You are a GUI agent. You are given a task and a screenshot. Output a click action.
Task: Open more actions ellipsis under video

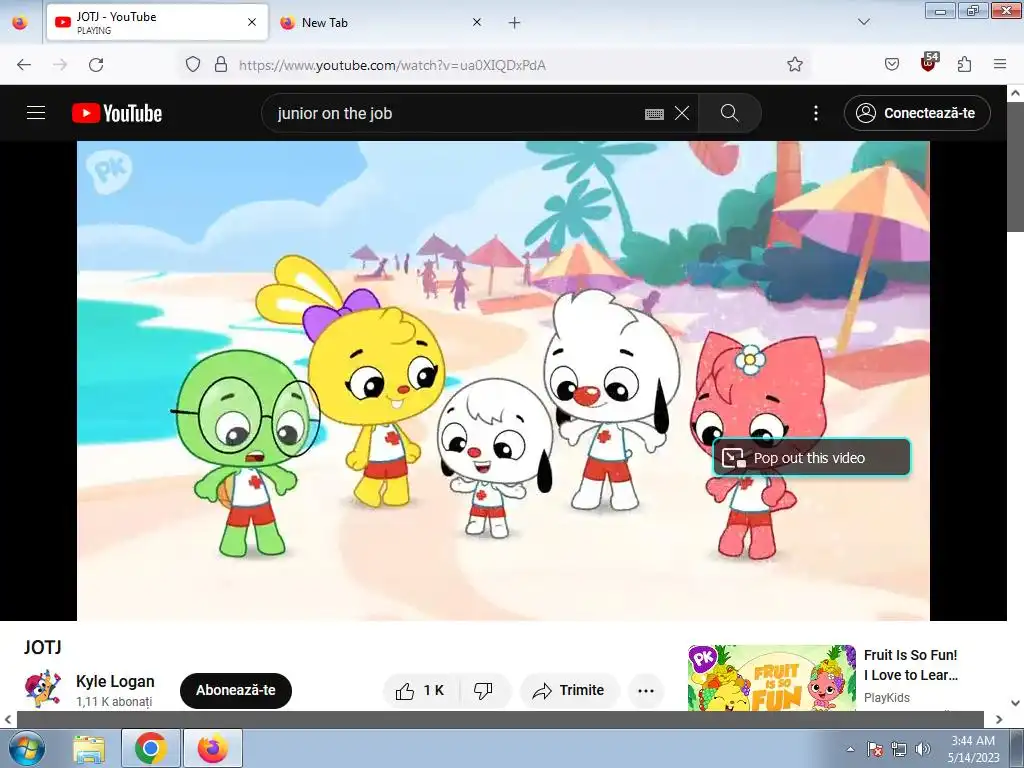tap(646, 690)
